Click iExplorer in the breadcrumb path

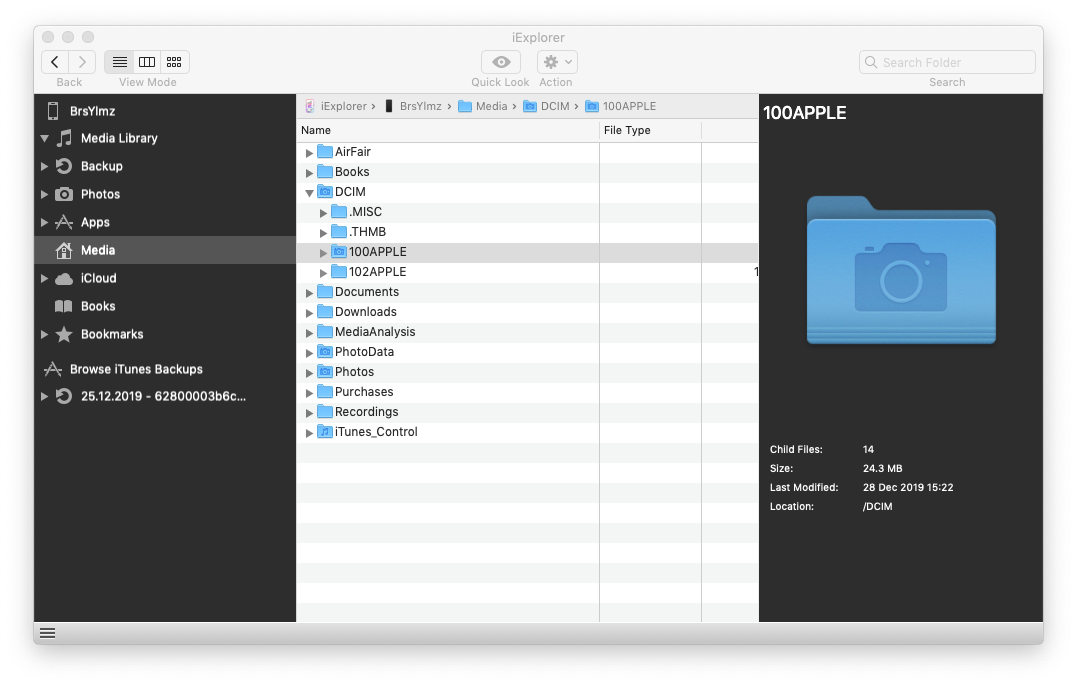point(343,106)
